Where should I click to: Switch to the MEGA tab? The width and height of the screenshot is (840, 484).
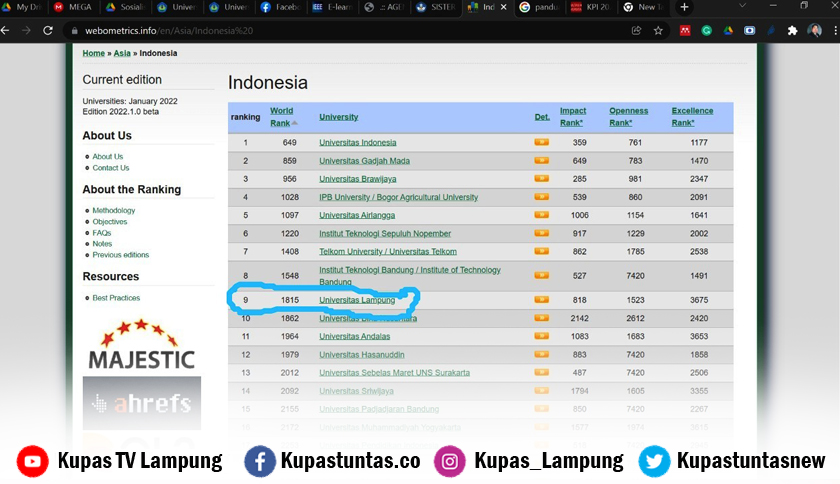pyautogui.click(x=74, y=7)
